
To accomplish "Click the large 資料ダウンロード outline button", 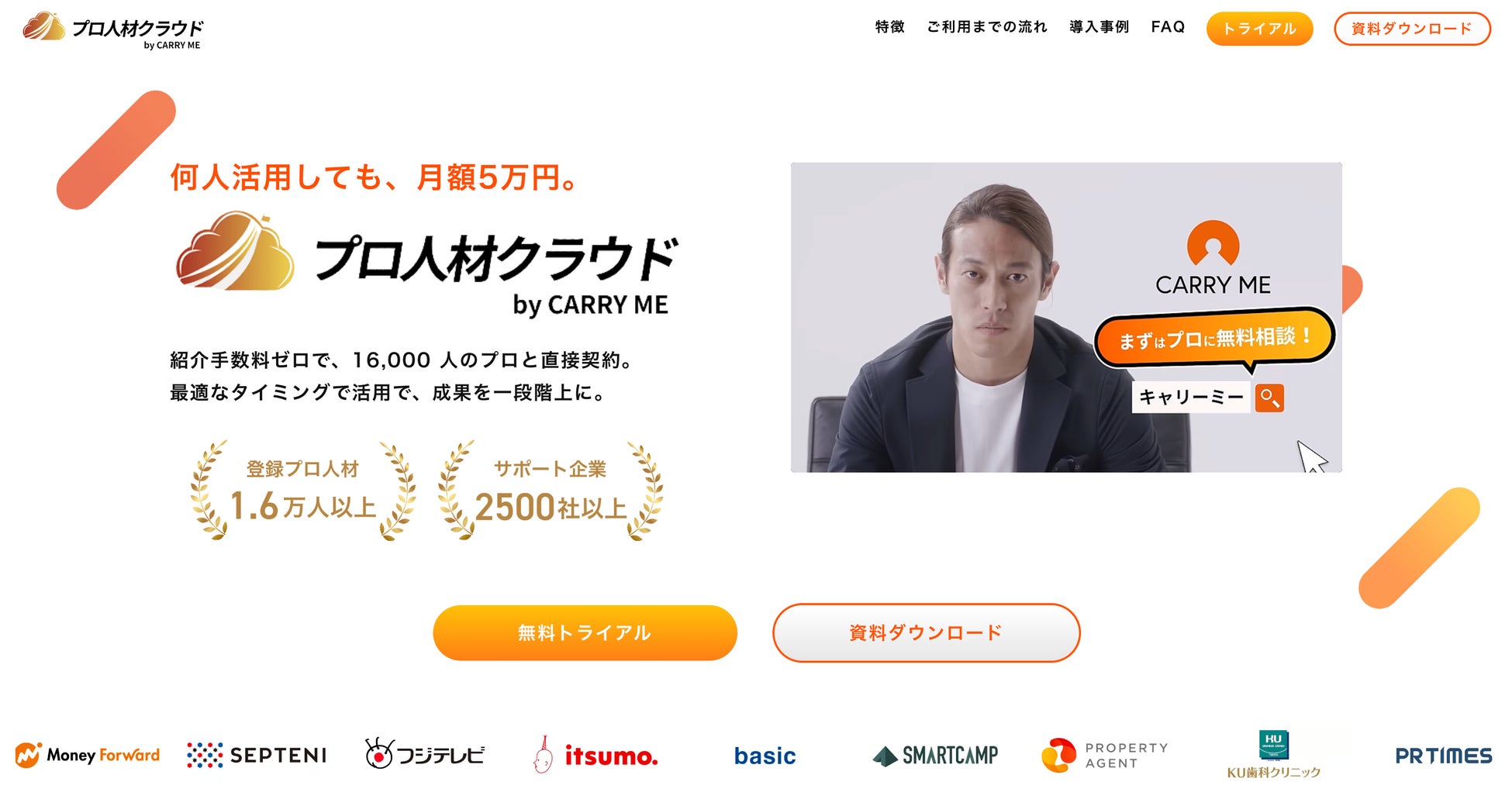I will click(926, 633).
